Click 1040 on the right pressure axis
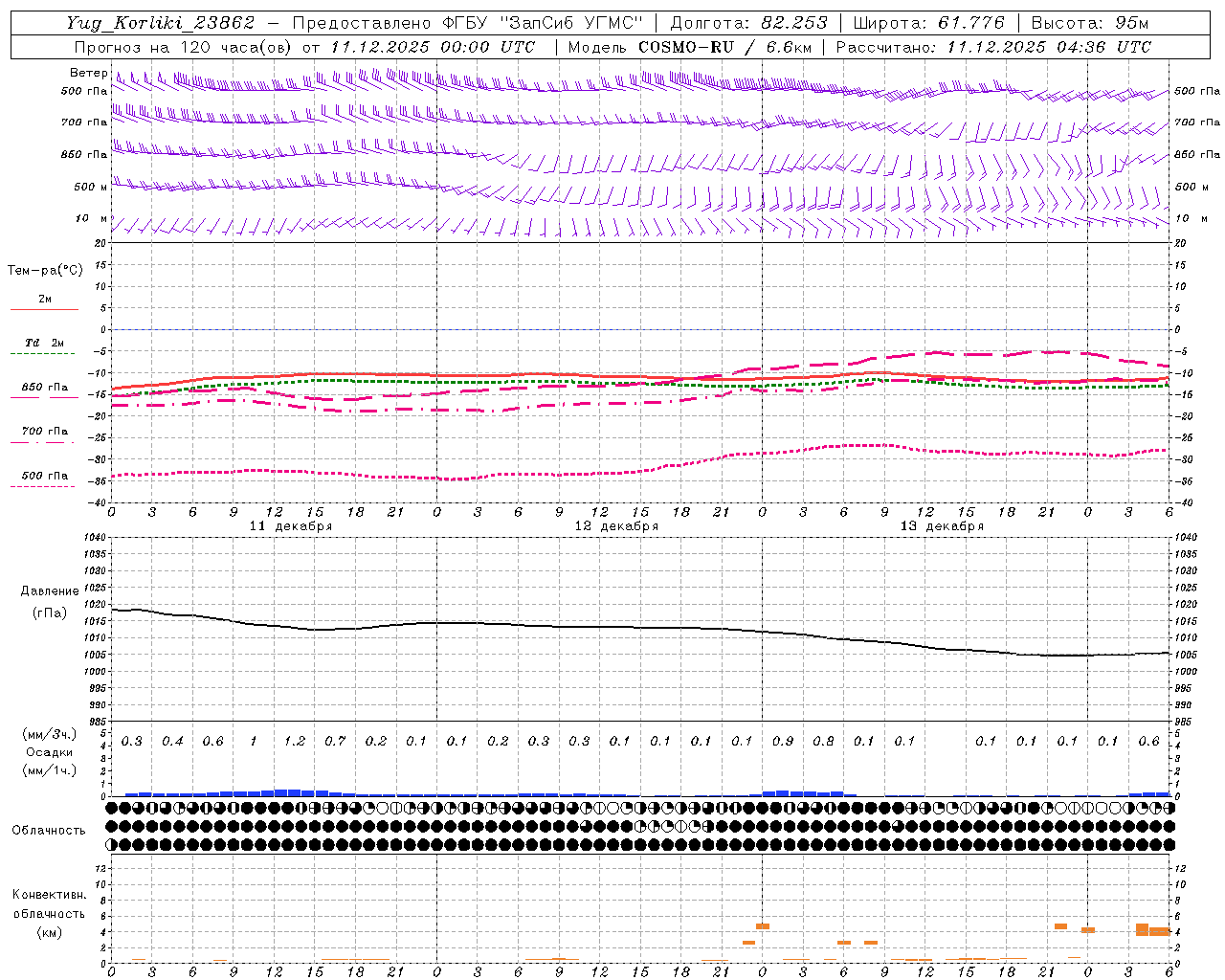Viewport: 1225px width, 980px height. (x=1186, y=538)
